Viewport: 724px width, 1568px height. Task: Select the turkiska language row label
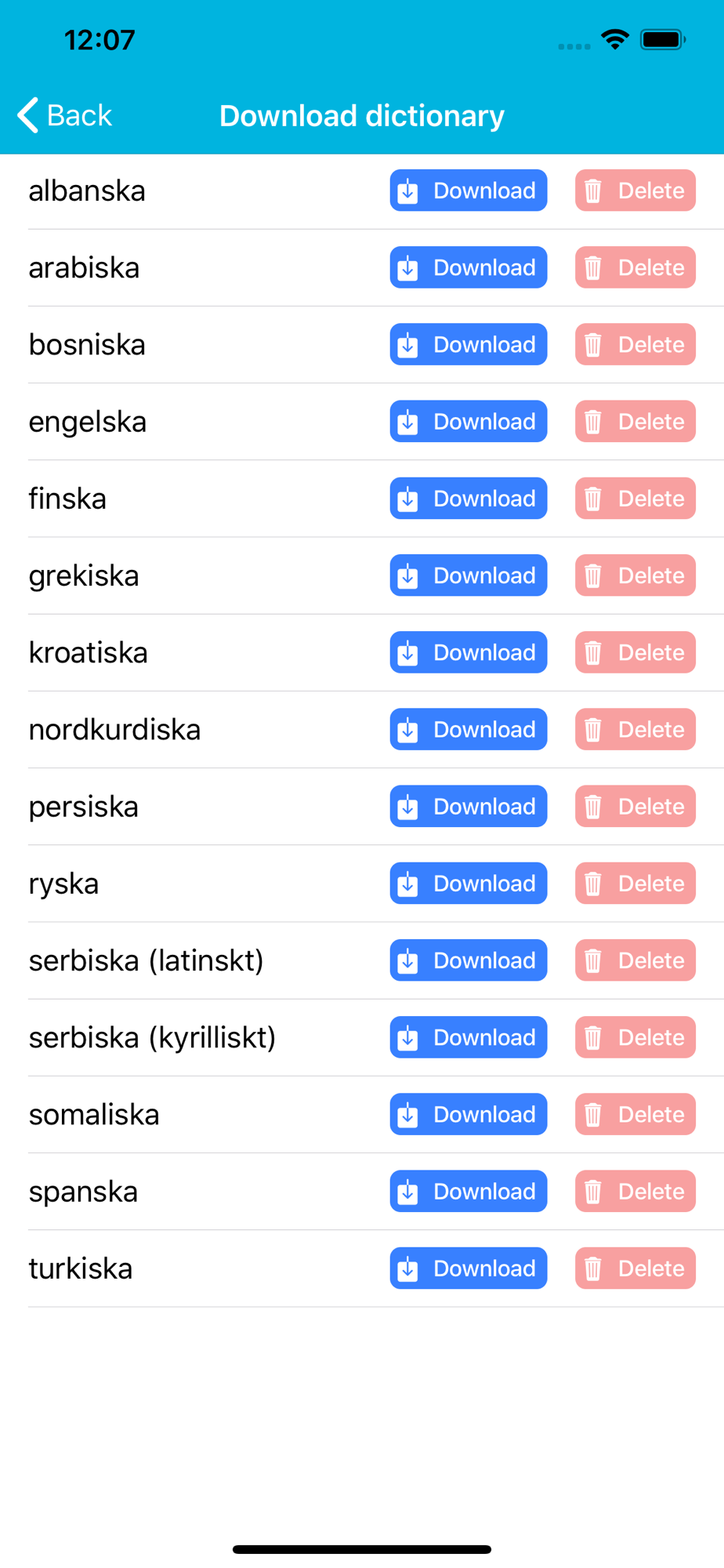pos(81,1269)
